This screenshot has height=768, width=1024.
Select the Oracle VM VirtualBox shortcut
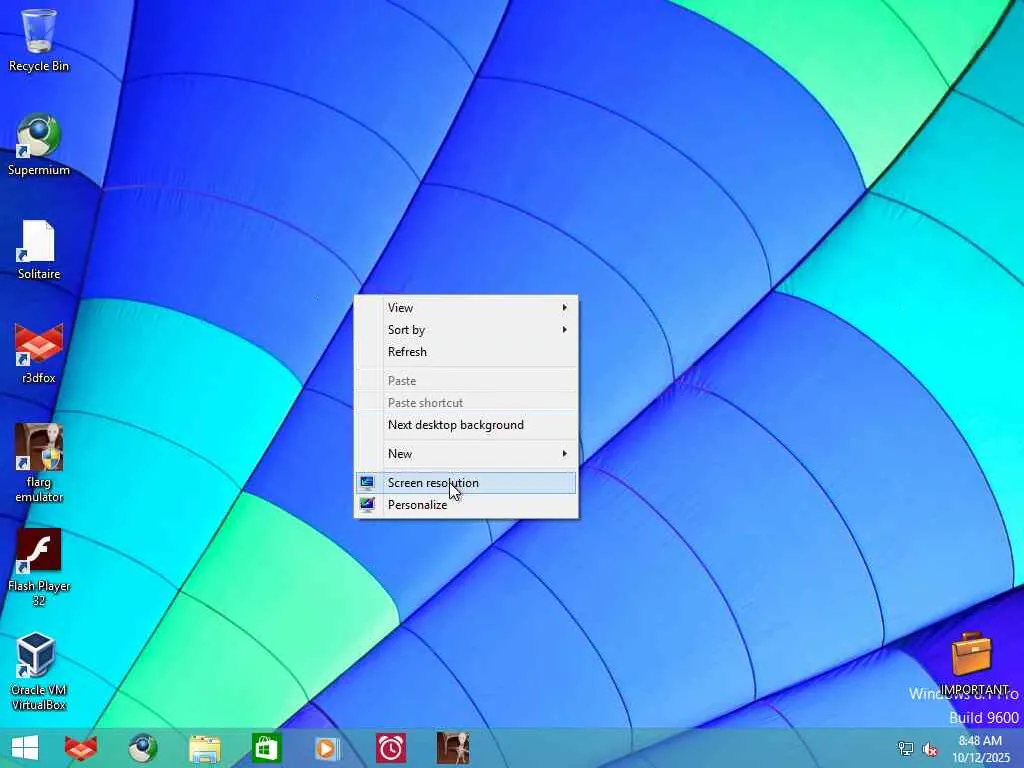tap(39, 656)
